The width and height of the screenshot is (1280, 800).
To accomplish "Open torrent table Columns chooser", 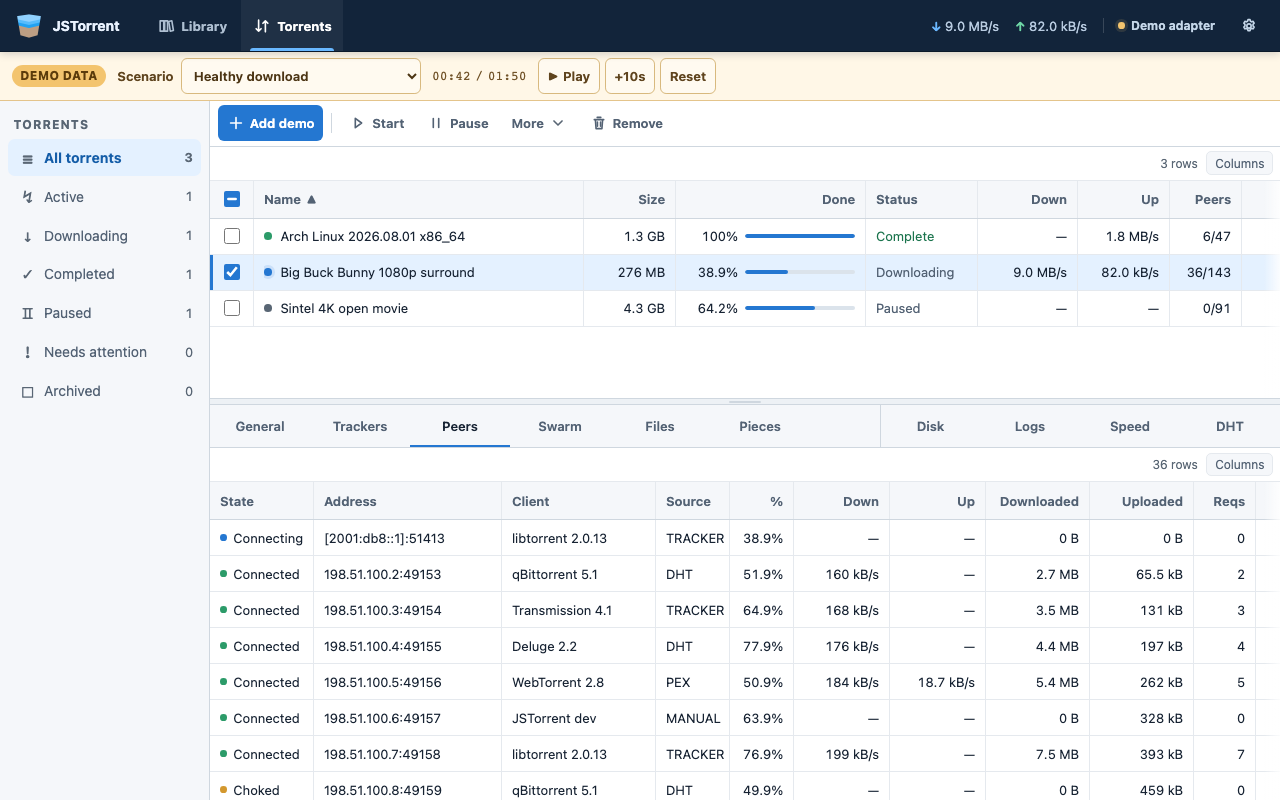I will click(1239, 164).
